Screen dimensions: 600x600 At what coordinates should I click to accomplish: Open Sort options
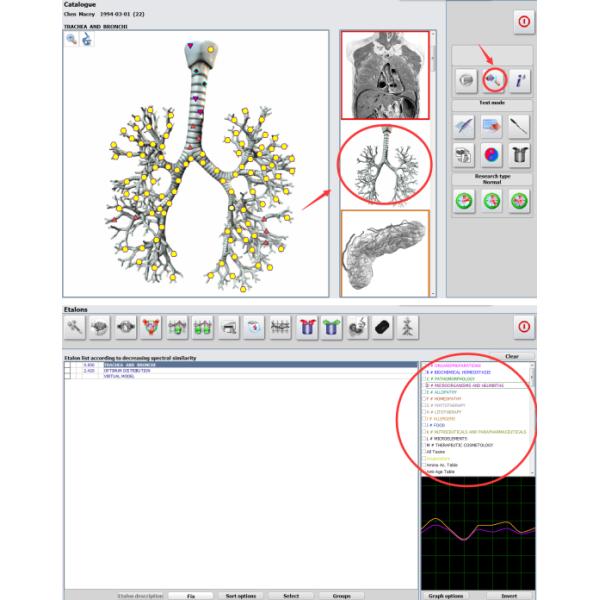(240, 595)
